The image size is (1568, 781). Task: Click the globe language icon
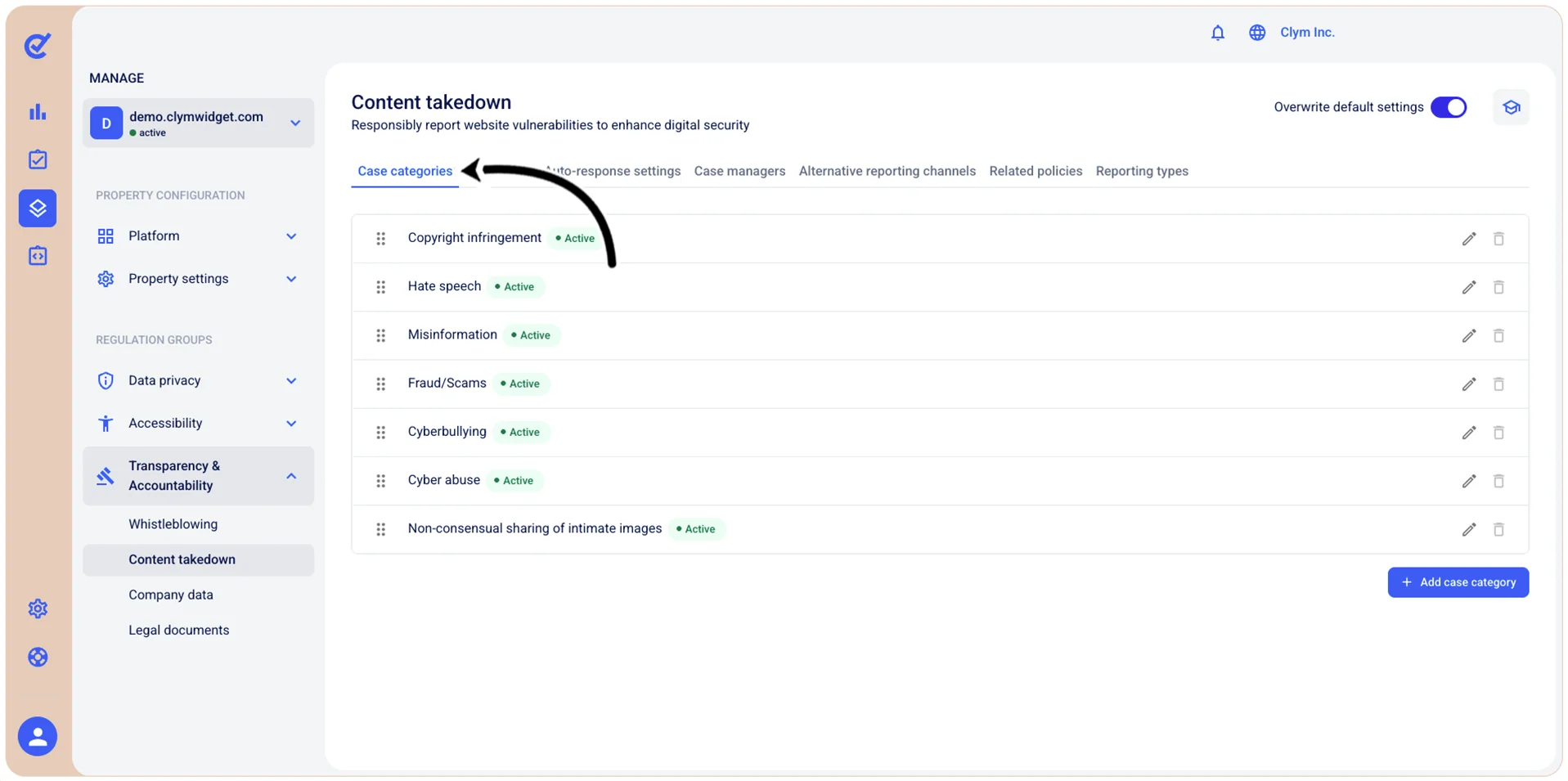1257,33
